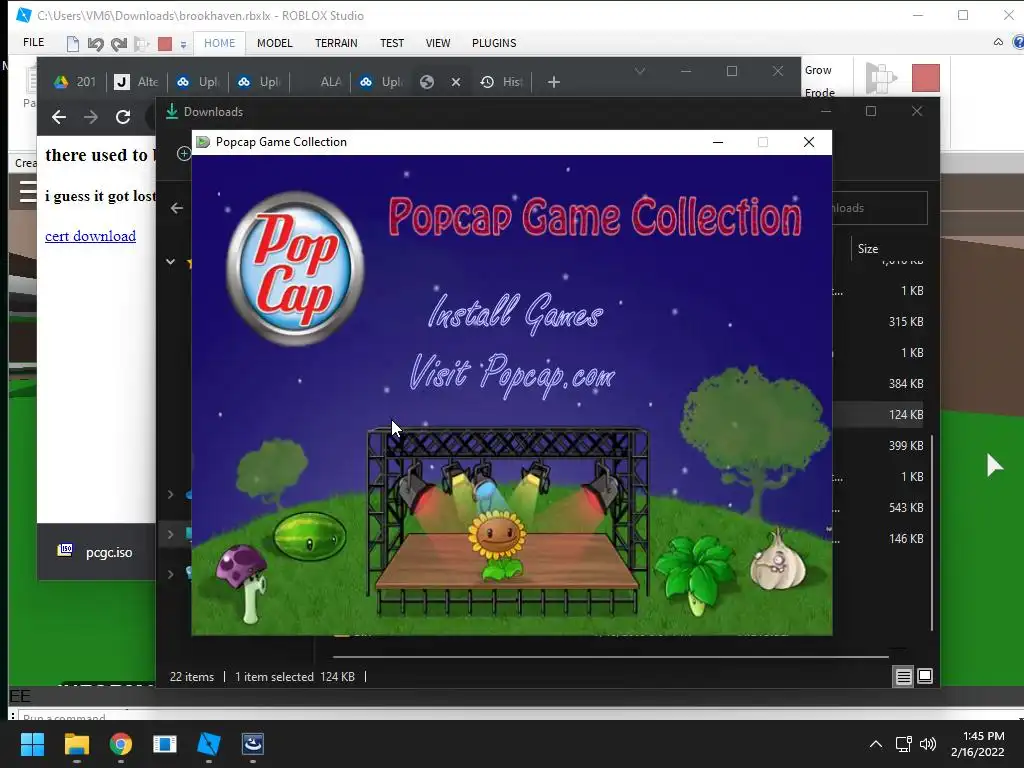The width and height of the screenshot is (1024, 768).
Task: Close the active globe browser tab
Action: [456, 82]
